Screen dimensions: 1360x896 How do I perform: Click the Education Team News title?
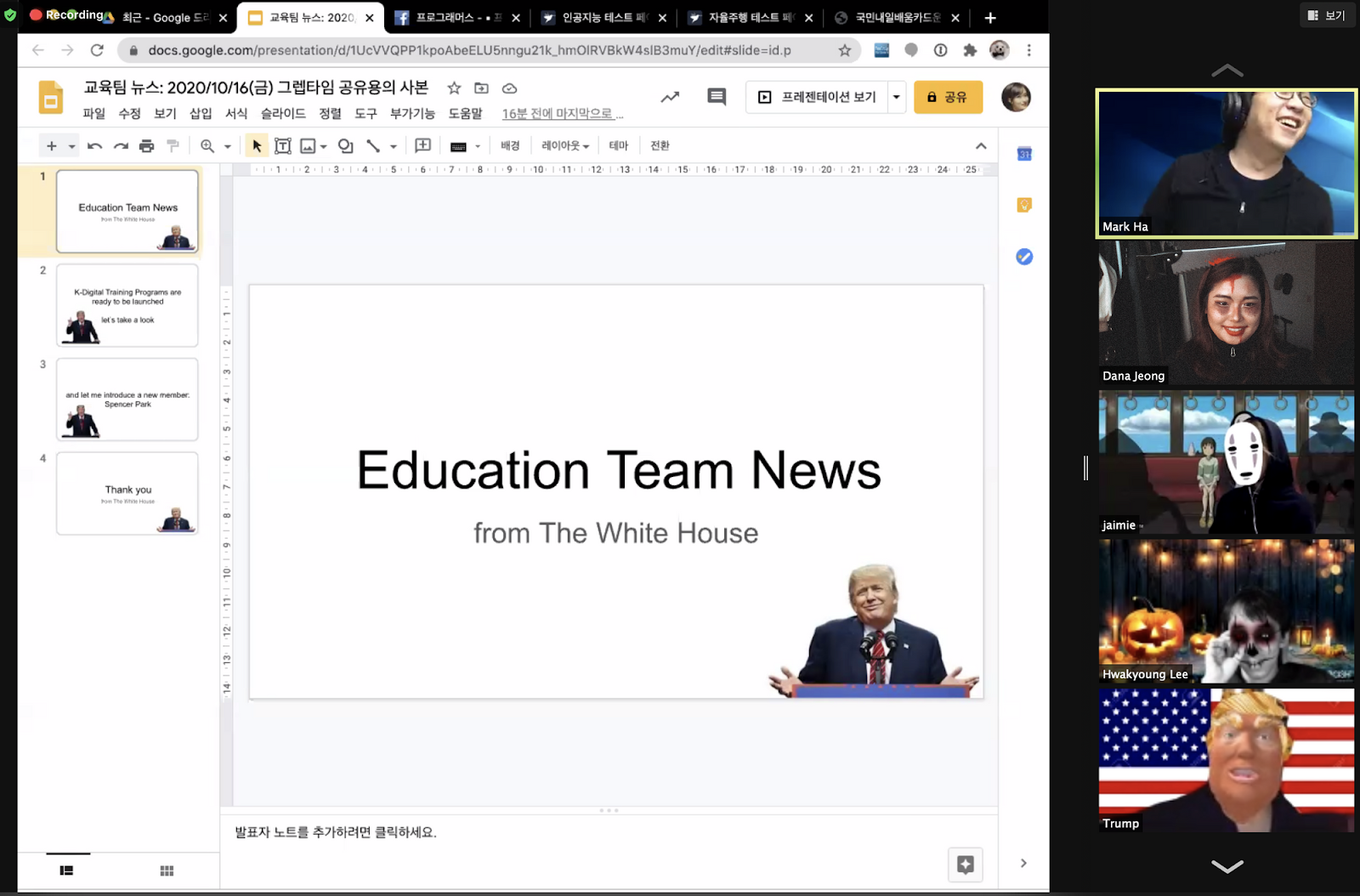[618, 470]
